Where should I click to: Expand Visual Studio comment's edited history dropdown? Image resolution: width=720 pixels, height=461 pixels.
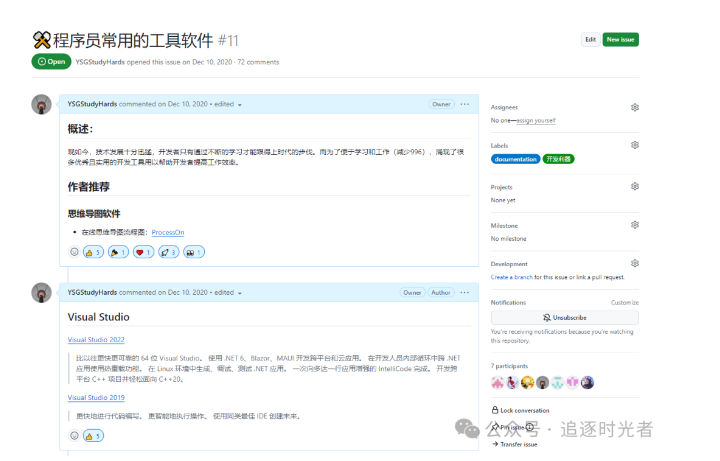tap(228, 292)
